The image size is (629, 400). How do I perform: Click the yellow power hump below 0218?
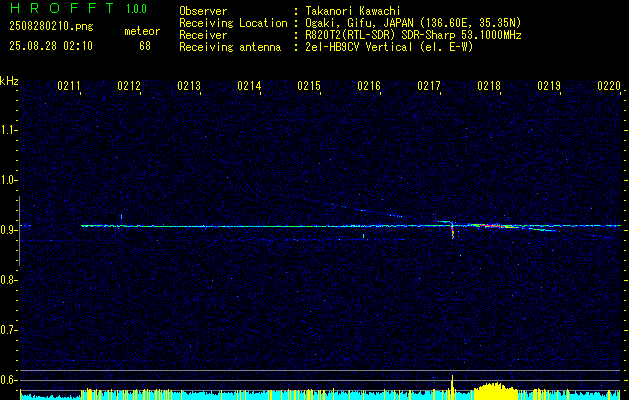(x=495, y=390)
